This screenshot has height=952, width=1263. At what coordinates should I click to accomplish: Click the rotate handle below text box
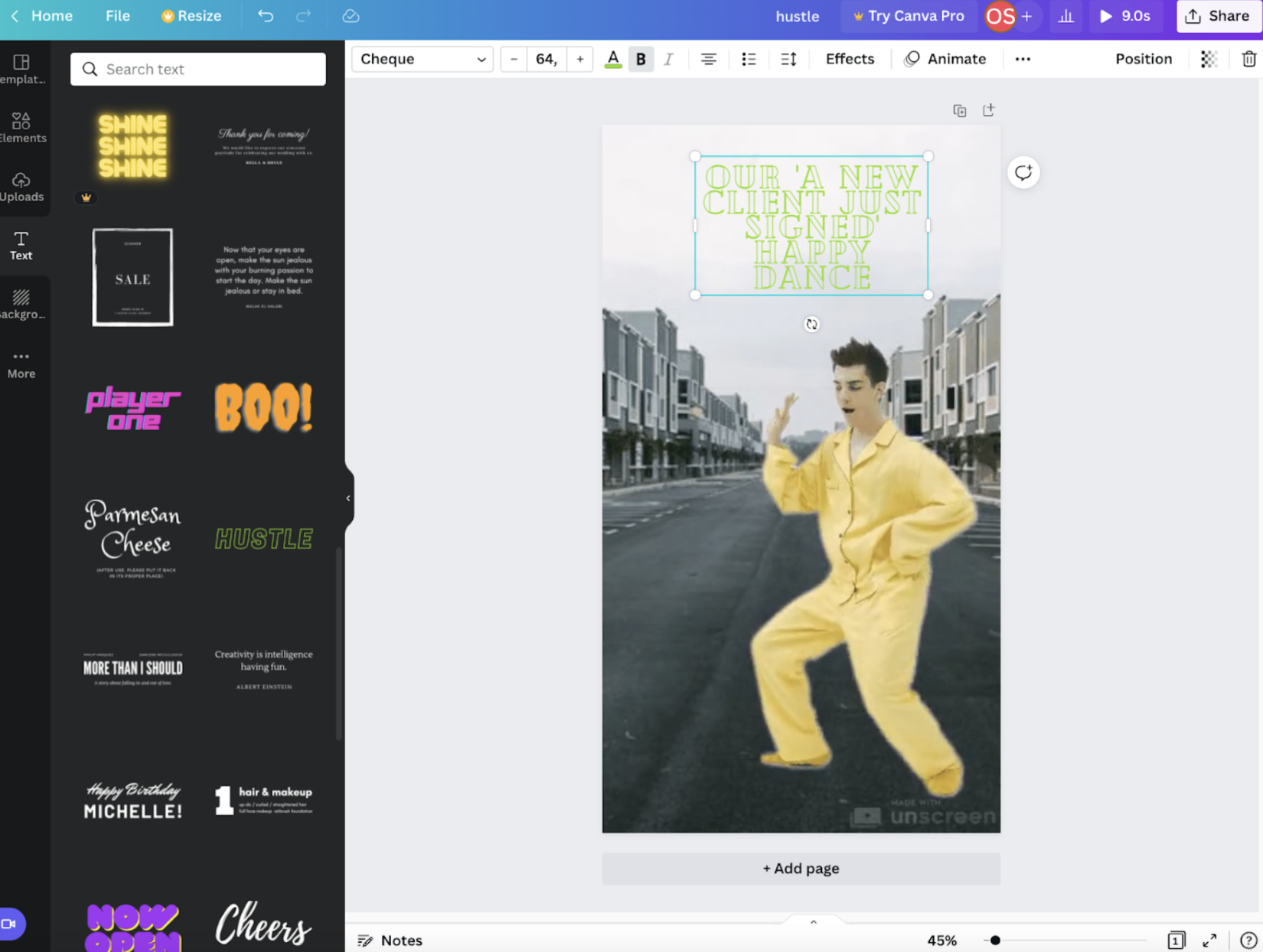811,324
